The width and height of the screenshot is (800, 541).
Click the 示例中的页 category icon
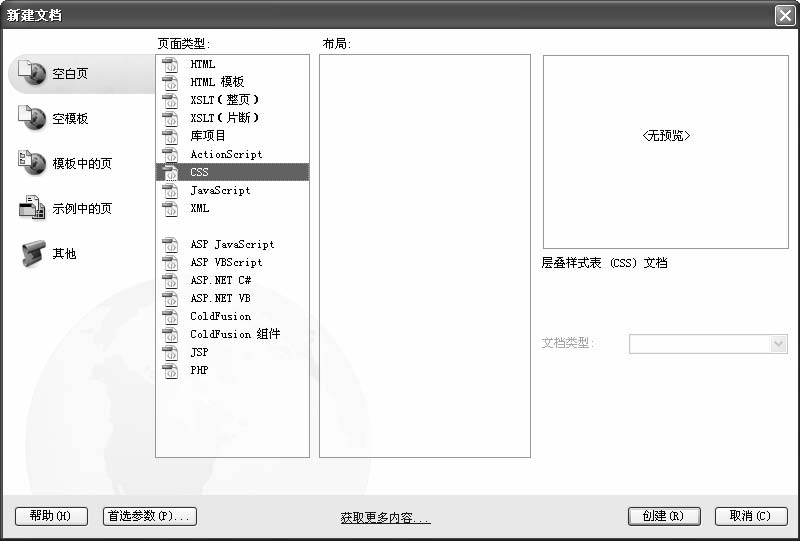pos(31,208)
